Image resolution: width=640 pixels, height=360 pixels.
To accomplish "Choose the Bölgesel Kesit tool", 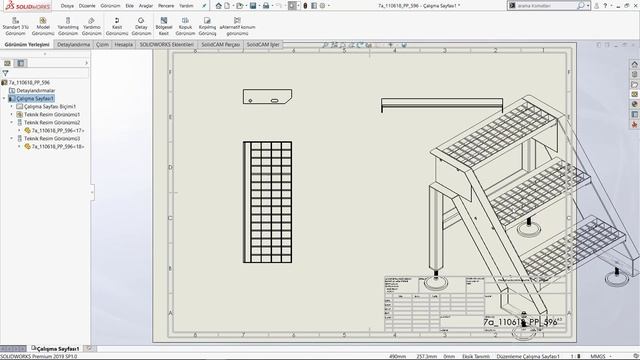I will click(164, 26).
